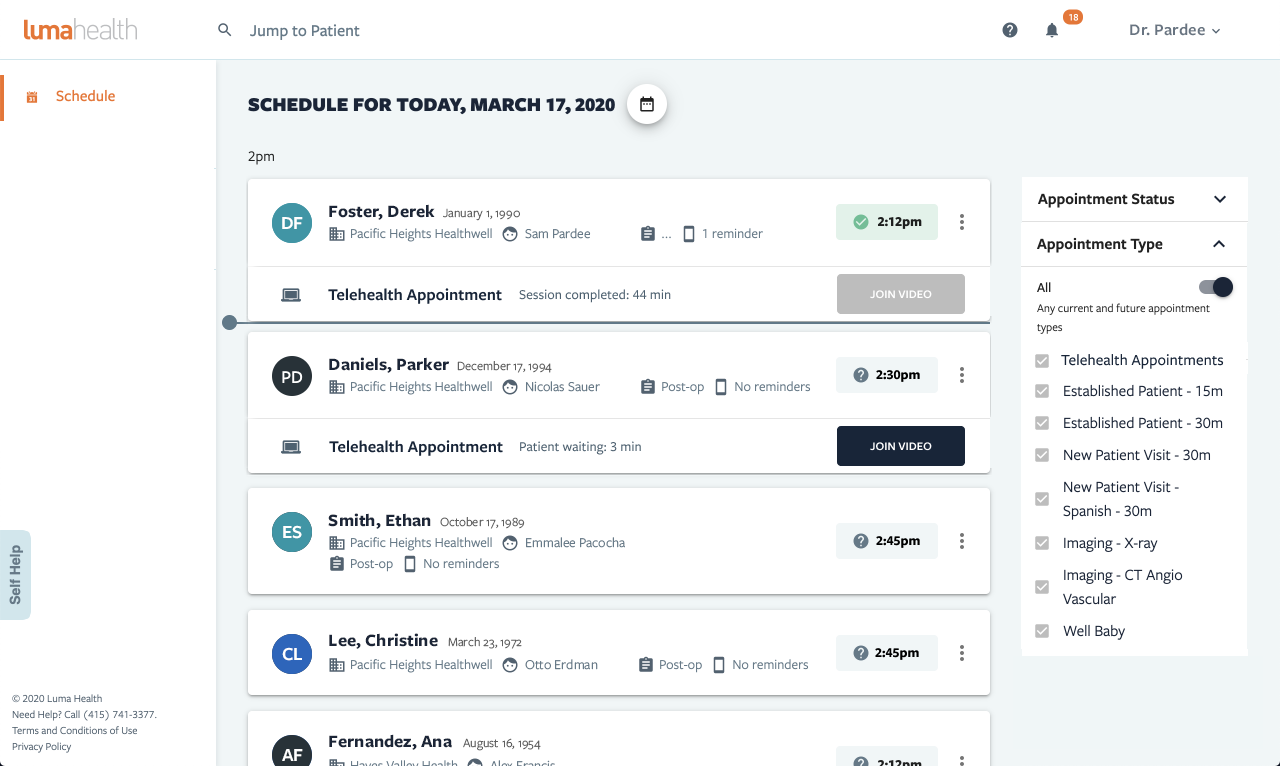1280x766 pixels.
Task: Open the Privacy Policy link
Action: (x=42, y=747)
